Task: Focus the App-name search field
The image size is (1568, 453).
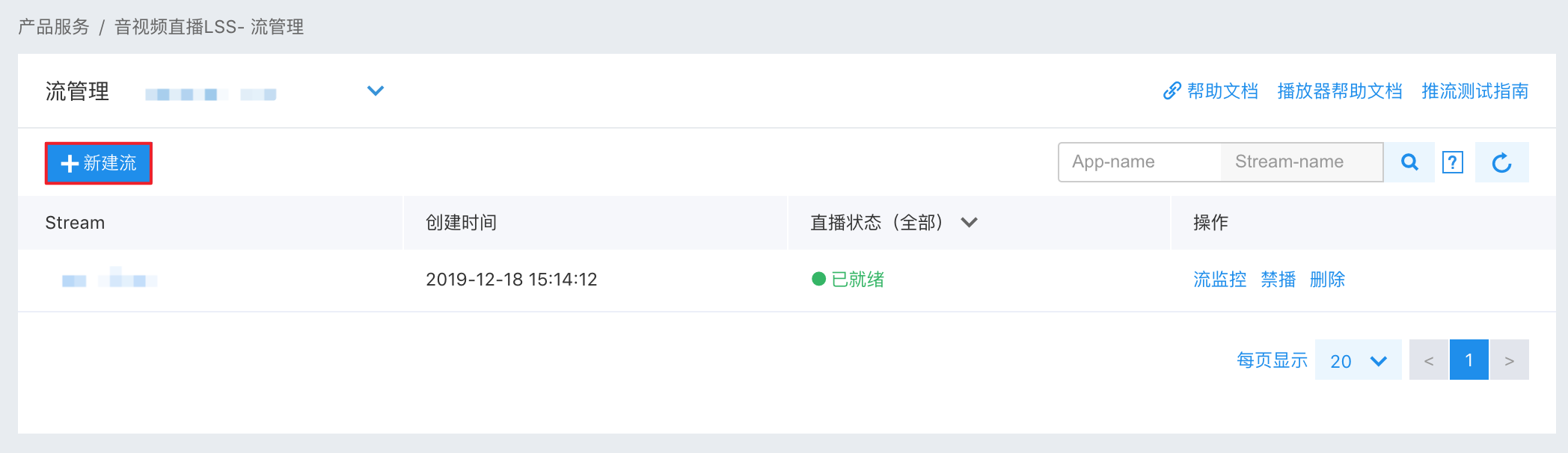Action: click(1140, 162)
